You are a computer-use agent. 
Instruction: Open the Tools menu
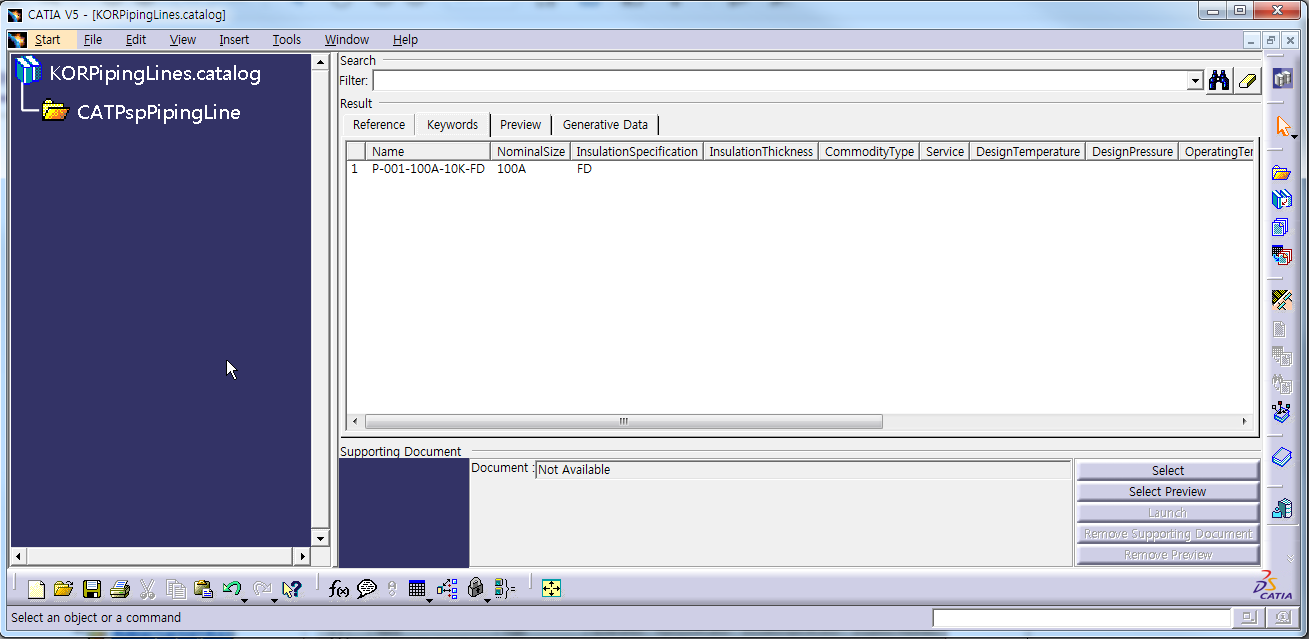pyautogui.click(x=287, y=40)
